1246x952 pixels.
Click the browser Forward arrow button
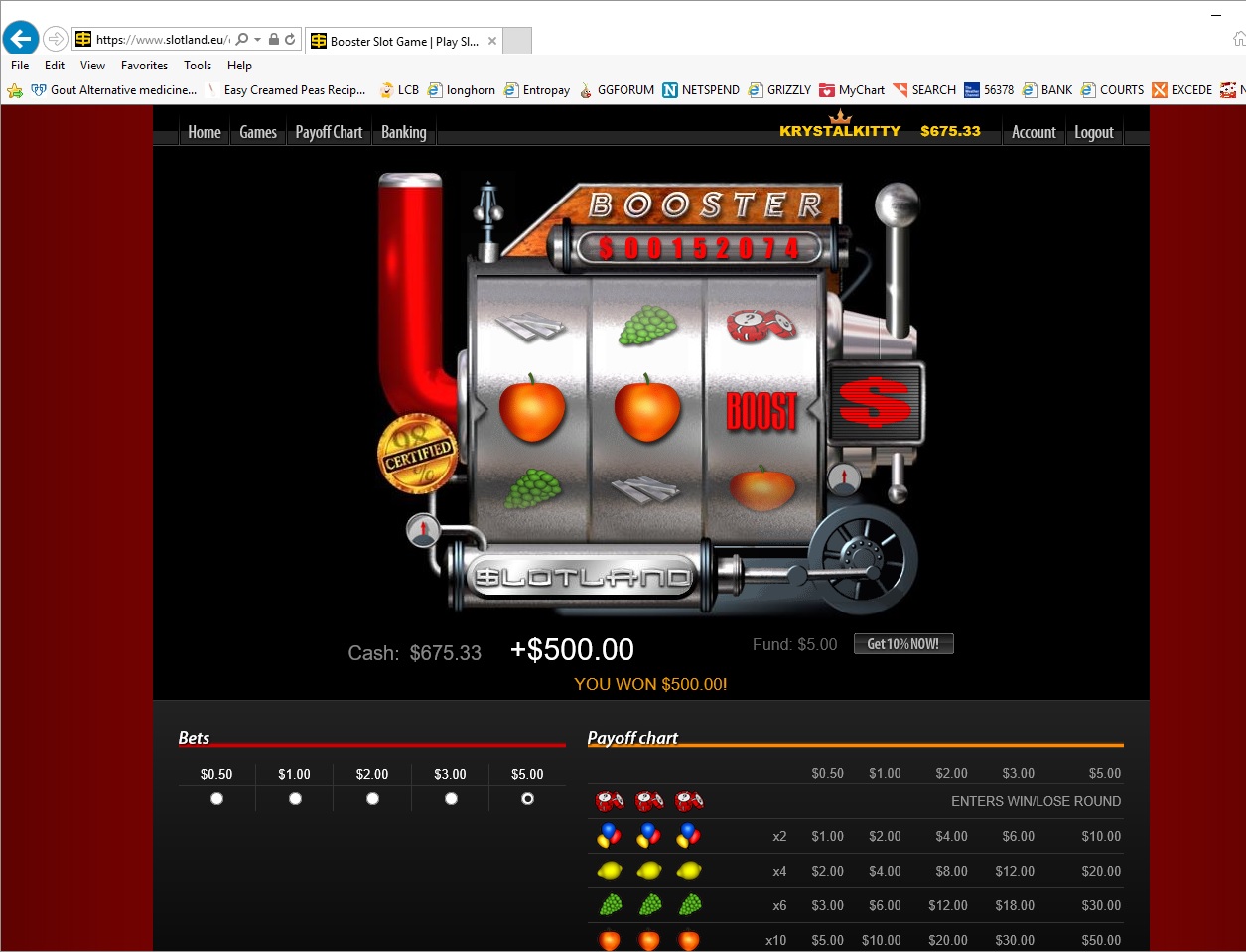click(x=56, y=40)
